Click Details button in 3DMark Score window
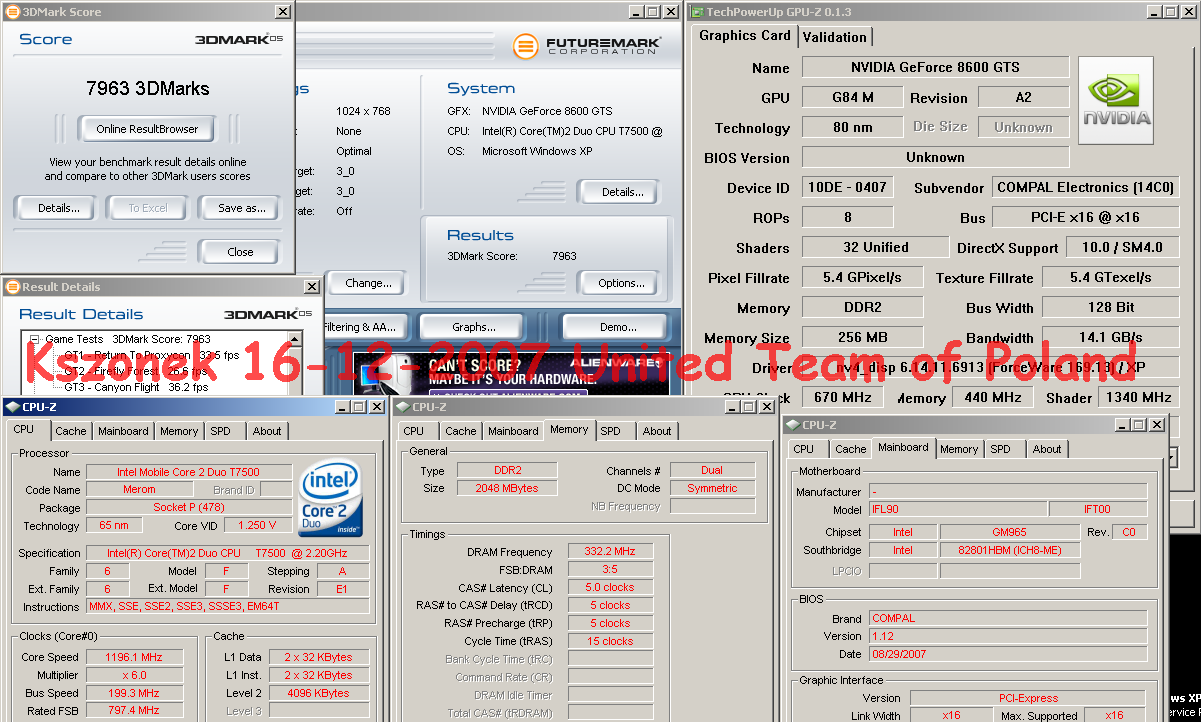Screen dimensions: 1201x722 (58, 208)
